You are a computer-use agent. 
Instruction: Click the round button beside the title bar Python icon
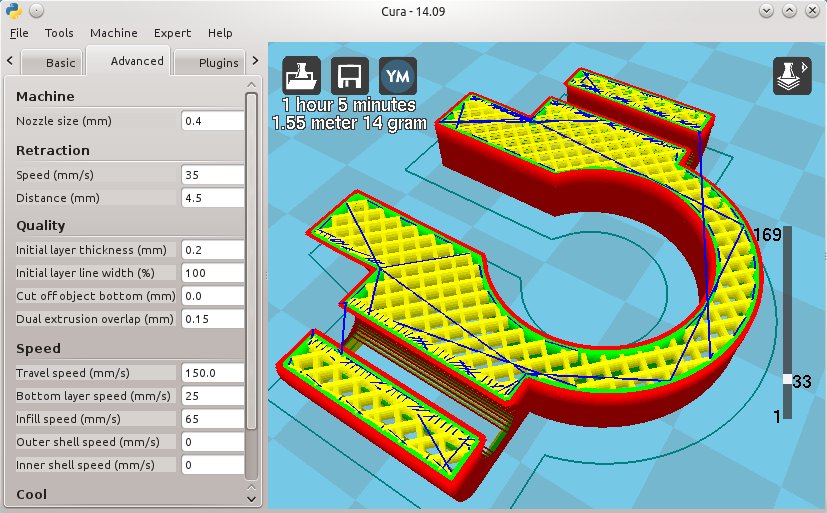[x=35, y=10]
